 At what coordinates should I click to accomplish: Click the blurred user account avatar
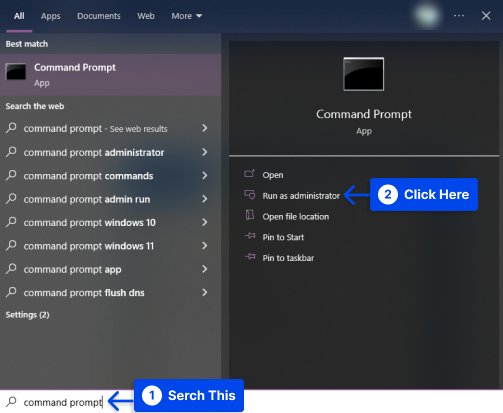426,16
